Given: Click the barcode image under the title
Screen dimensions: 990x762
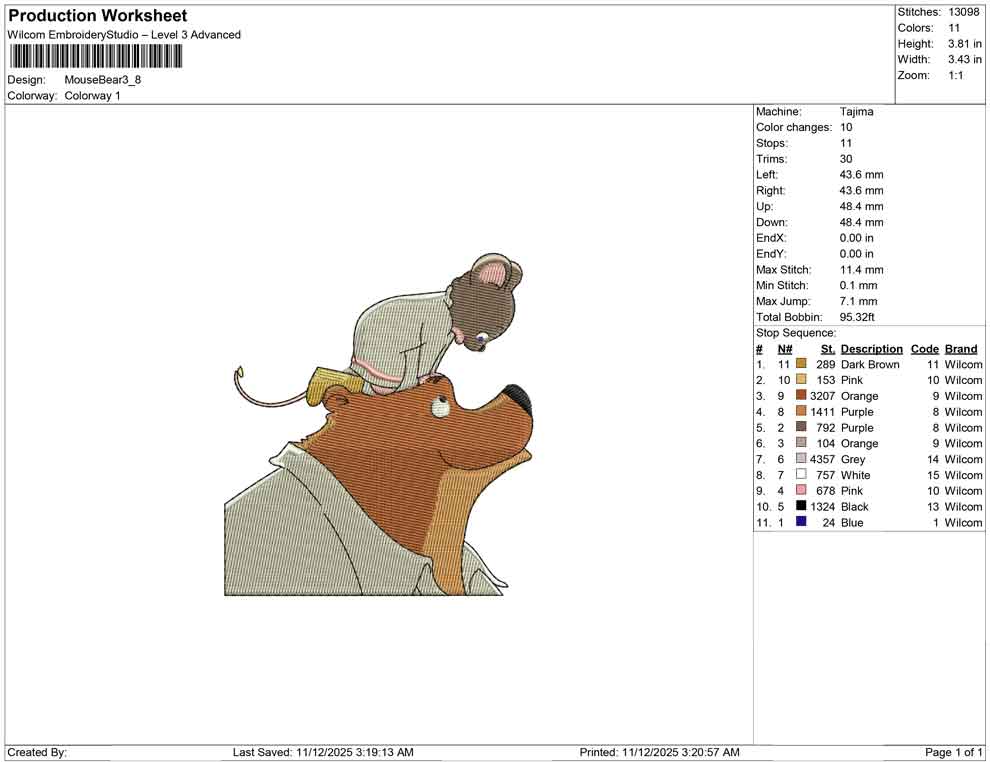Looking at the screenshot, I should pyautogui.click(x=95, y=56).
